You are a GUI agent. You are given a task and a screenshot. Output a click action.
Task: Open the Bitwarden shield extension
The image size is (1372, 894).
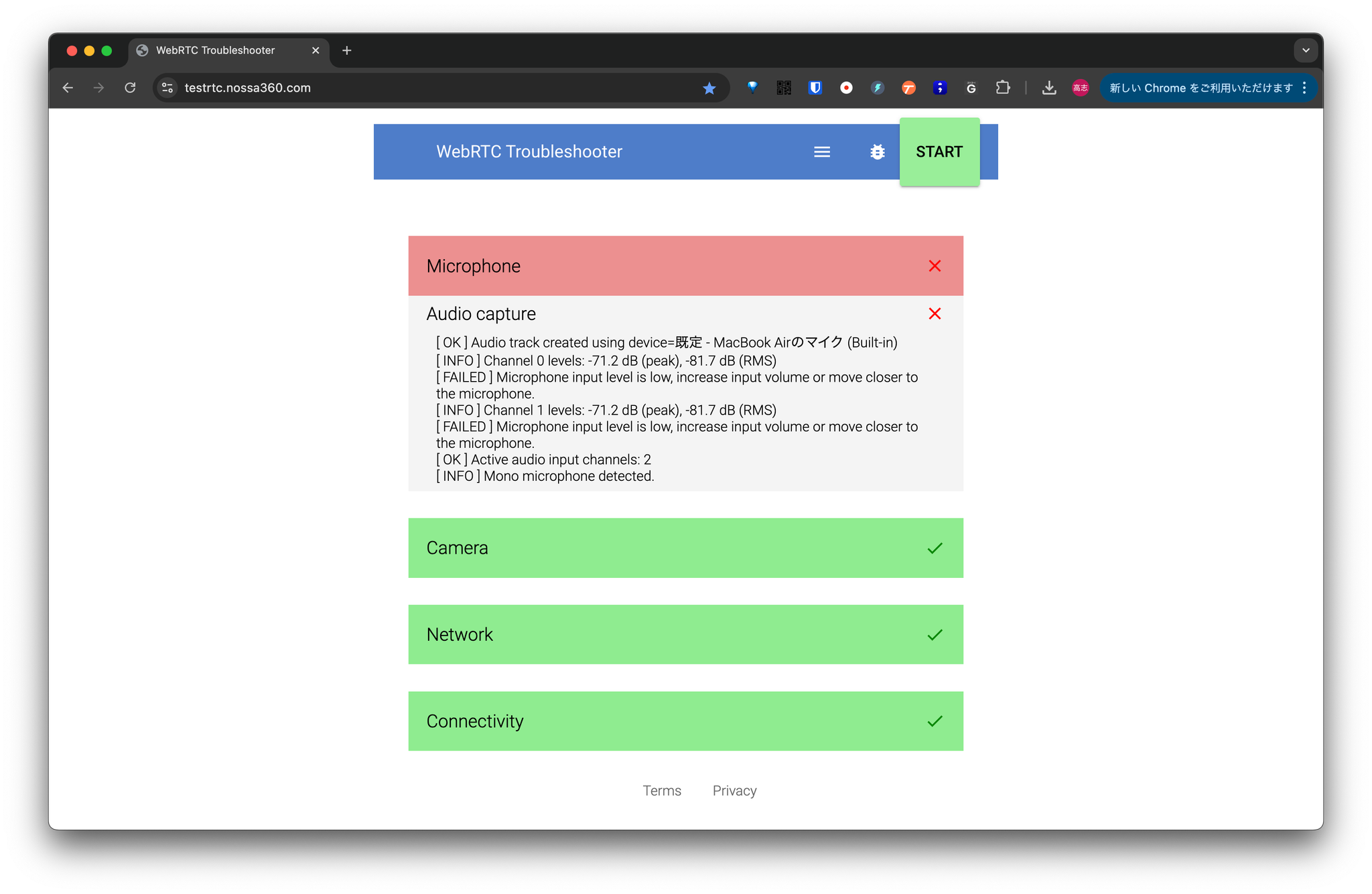click(815, 88)
